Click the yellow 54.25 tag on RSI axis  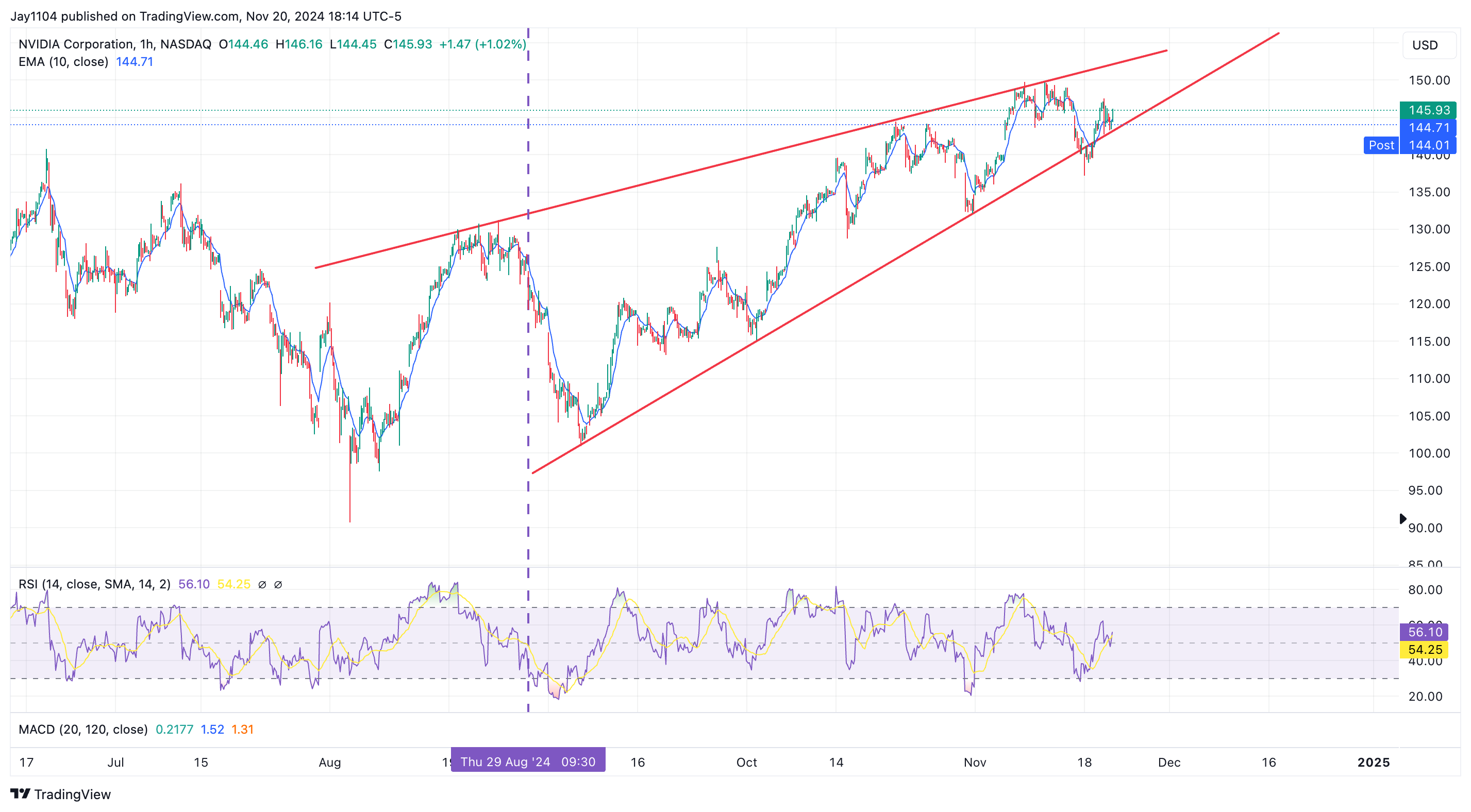pyautogui.click(x=1425, y=650)
